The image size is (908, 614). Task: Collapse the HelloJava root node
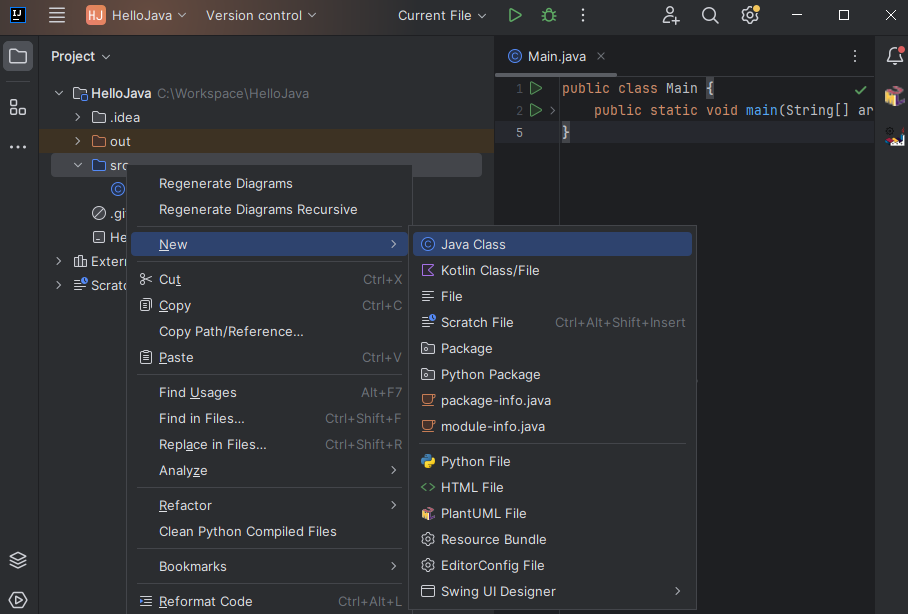point(58,93)
